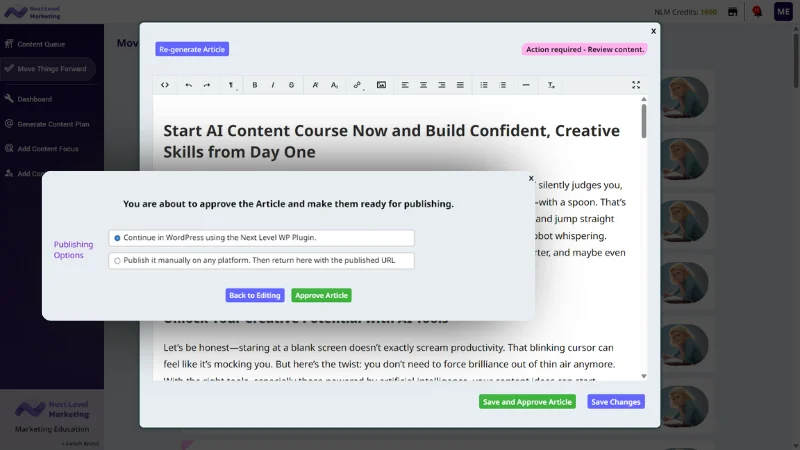Open the notifications bell
Image resolution: width=800 pixels, height=450 pixels.
757,12
